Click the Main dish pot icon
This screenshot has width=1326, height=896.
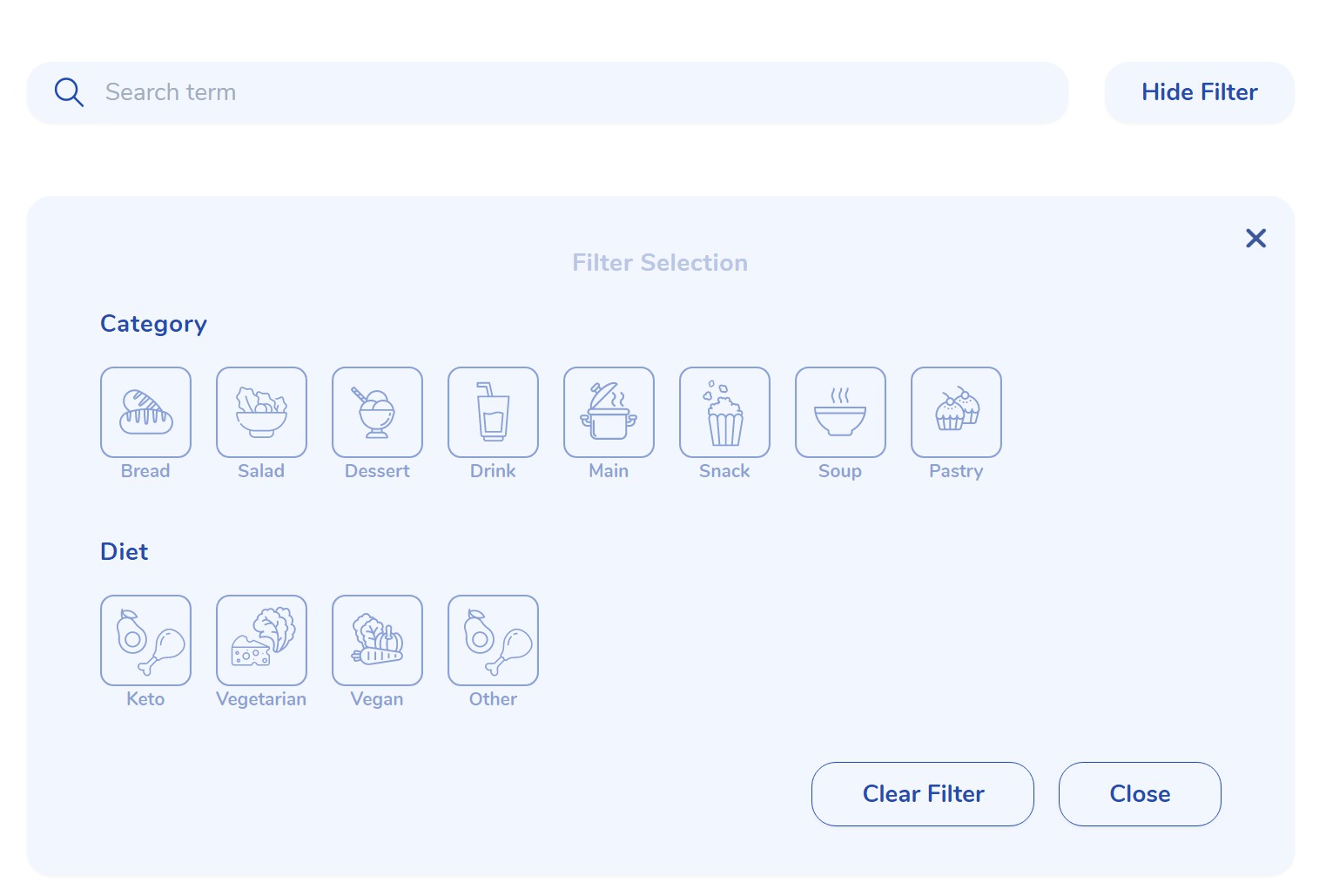[609, 412]
